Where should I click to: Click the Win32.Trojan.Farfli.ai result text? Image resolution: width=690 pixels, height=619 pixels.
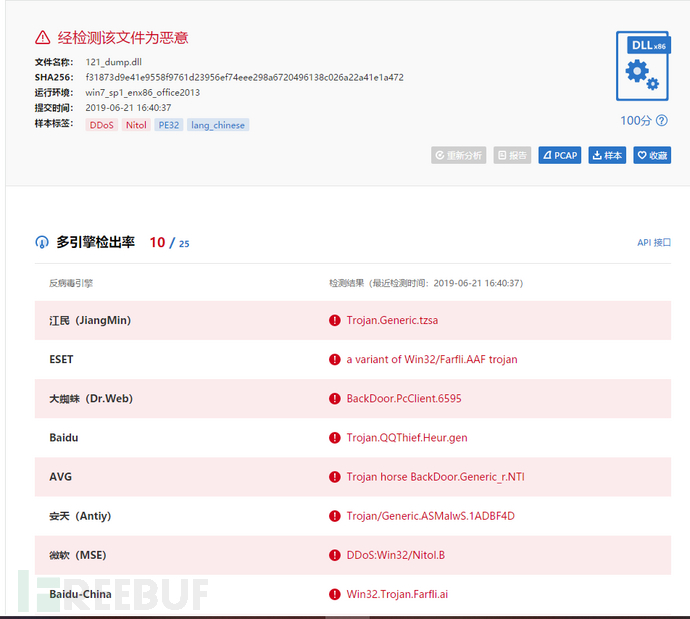pos(397,594)
